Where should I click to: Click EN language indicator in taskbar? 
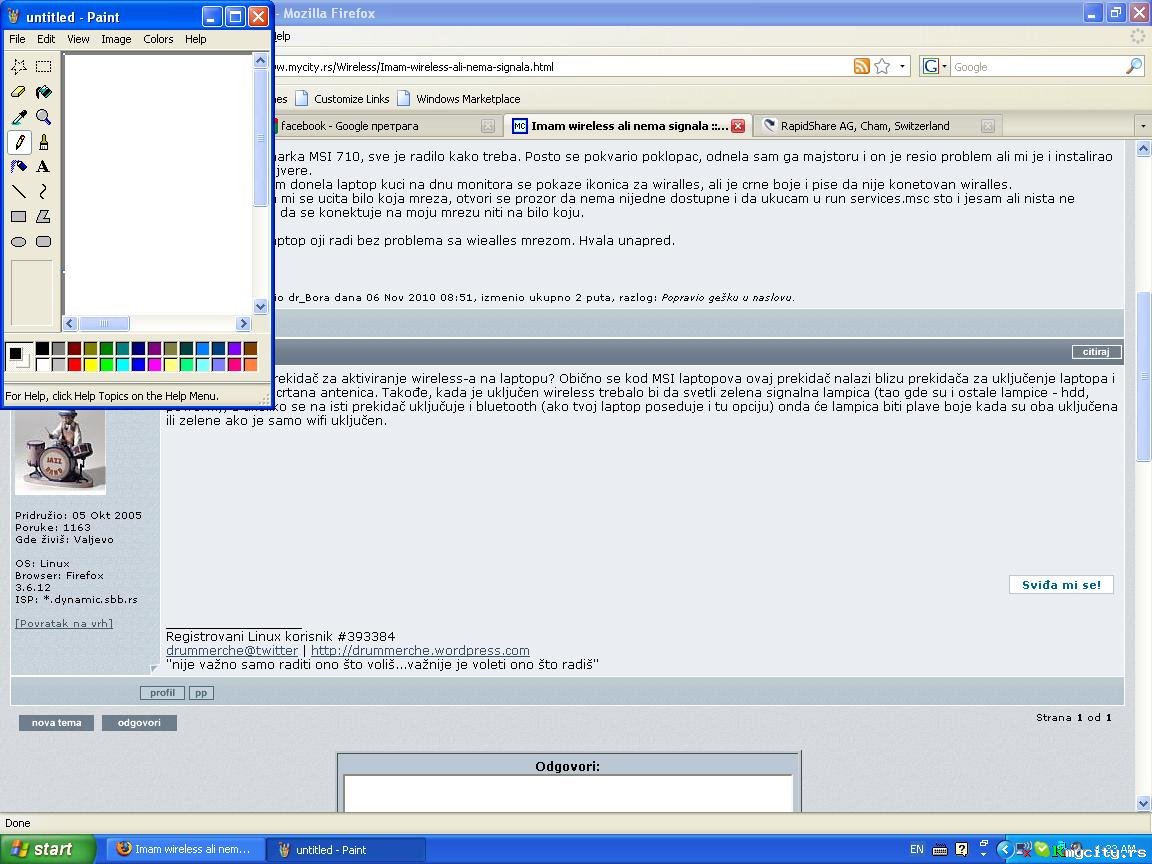(917, 849)
